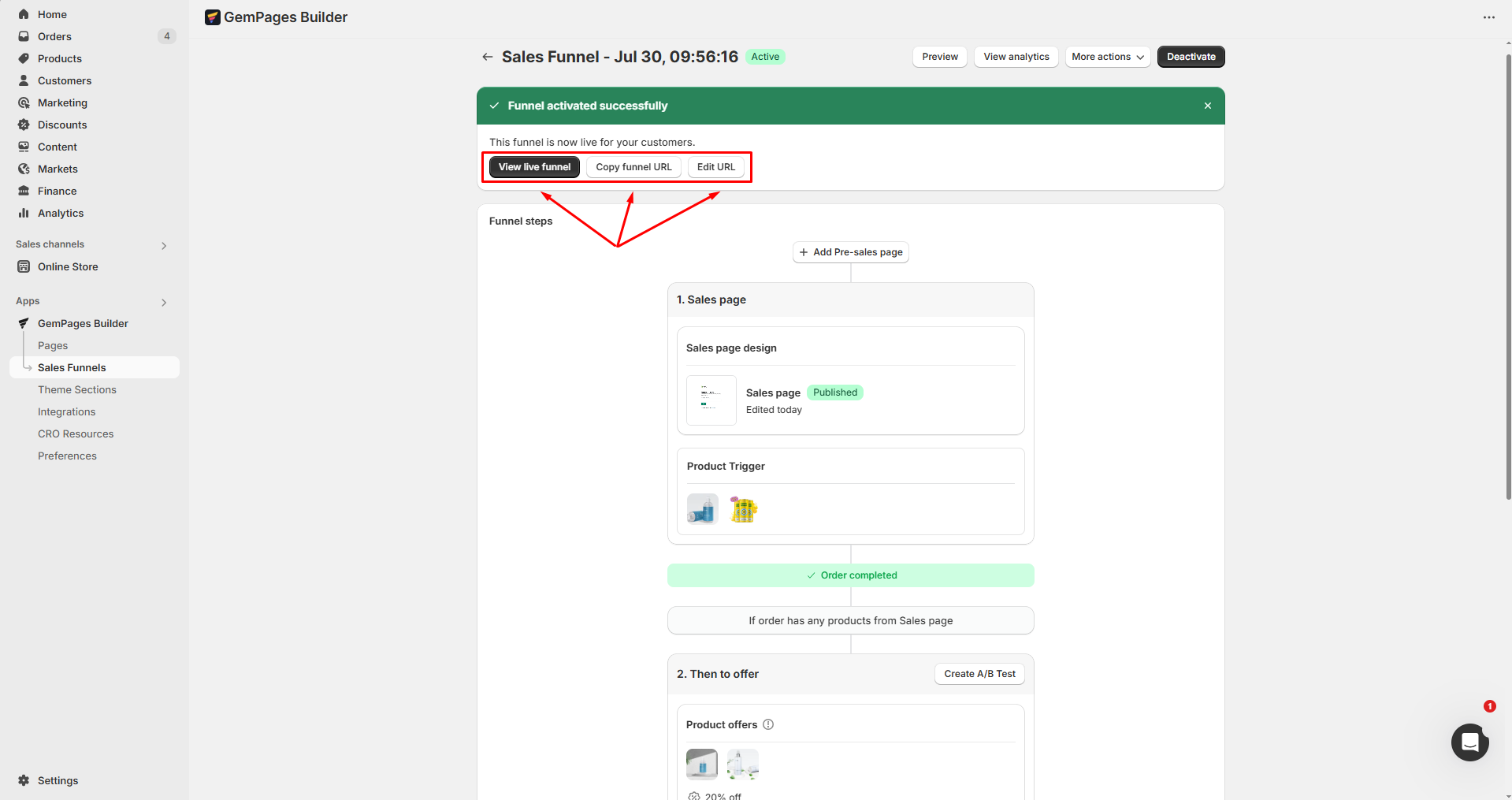Expand the Sales channels section
Screen dimensions: 1512x800
[x=164, y=245]
